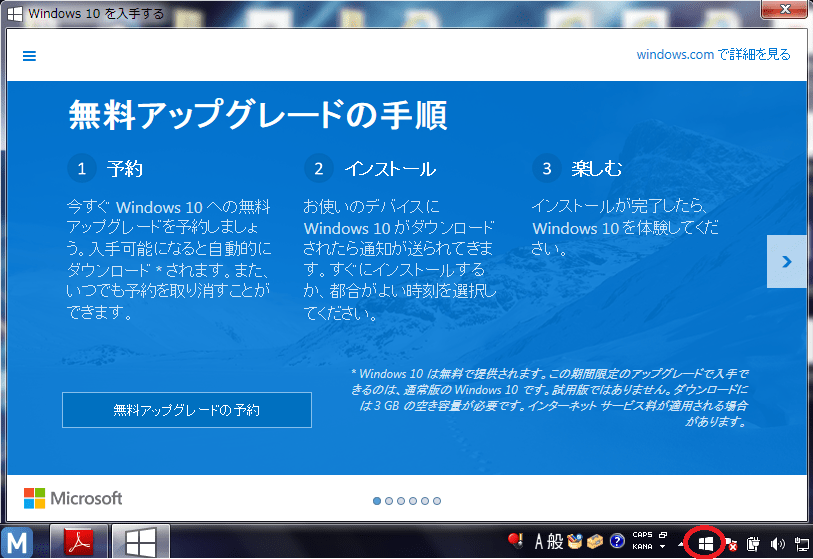Close the Windows 10 を入手する window
Screen dimensions: 813x559
(785, 8)
